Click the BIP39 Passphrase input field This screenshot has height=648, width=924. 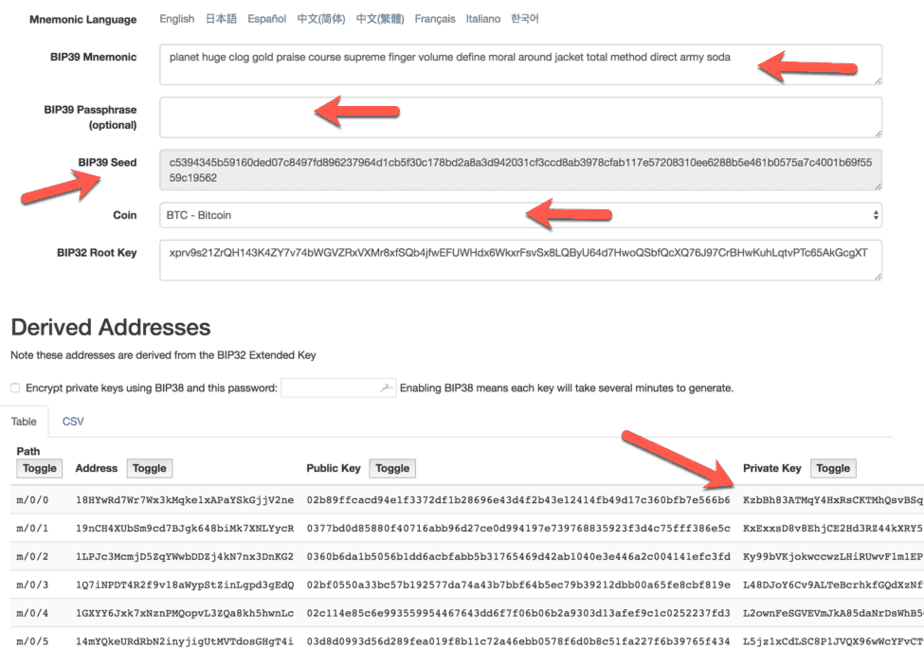(x=520, y=117)
